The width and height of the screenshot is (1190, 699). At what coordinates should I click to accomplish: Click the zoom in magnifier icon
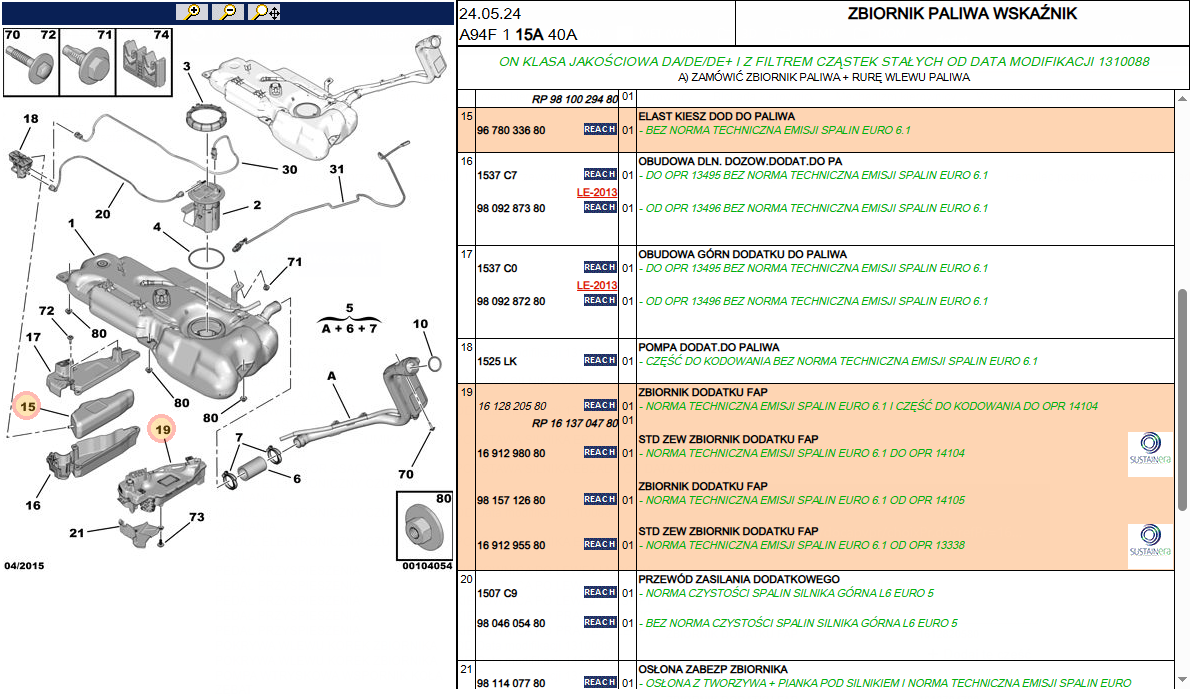coord(192,12)
